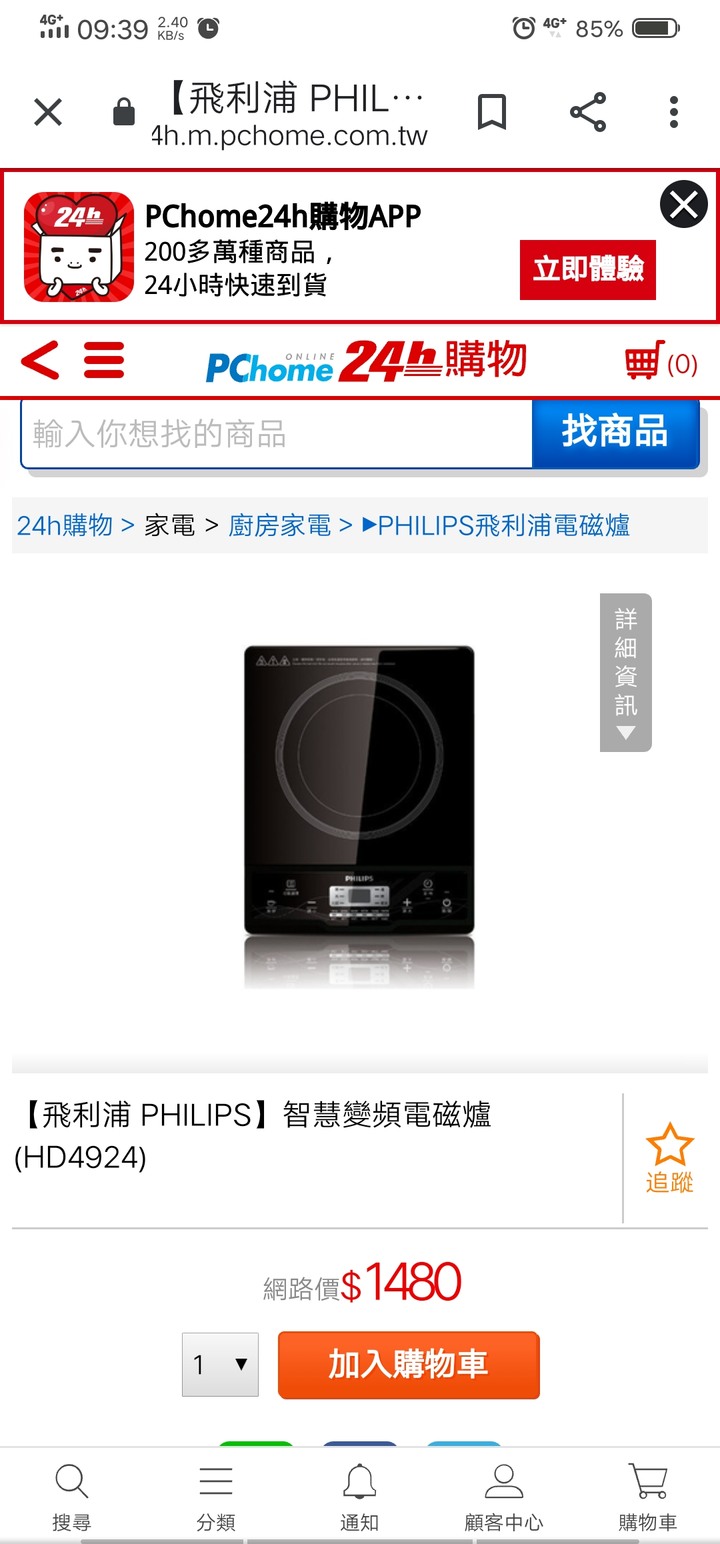Screen dimensions: 720x1544
Task: Click the 加入購物車 button
Action: point(408,1364)
